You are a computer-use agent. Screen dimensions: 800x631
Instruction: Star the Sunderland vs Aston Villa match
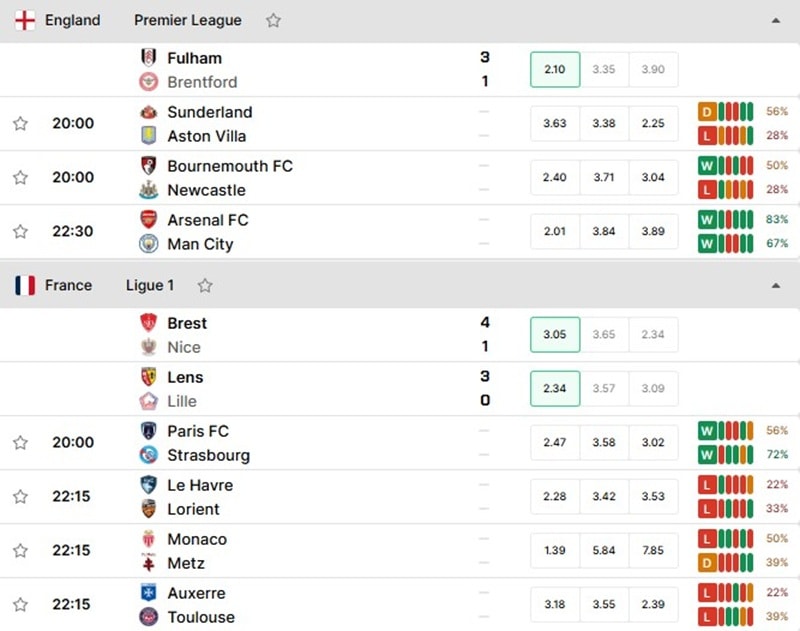click(x=20, y=123)
